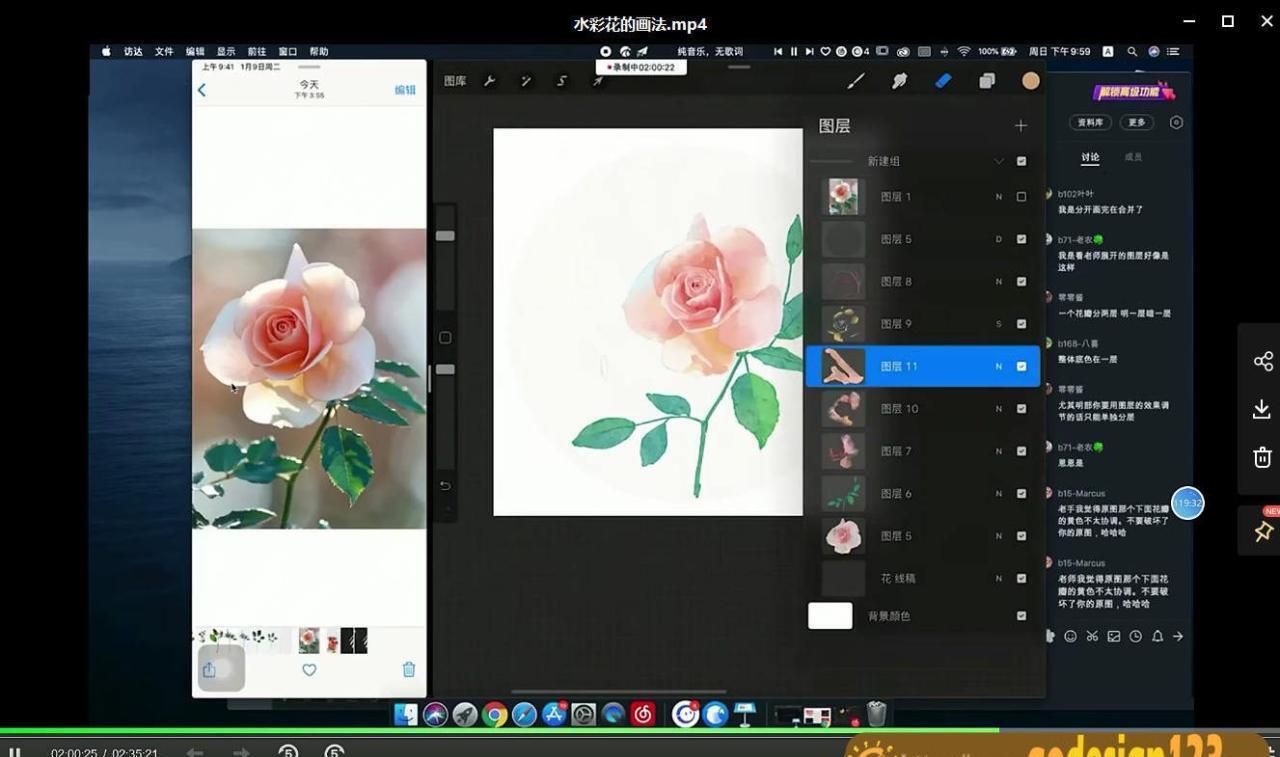The width and height of the screenshot is (1280, 757).
Task: Click the 更多 button in sidebar
Action: (1136, 122)
